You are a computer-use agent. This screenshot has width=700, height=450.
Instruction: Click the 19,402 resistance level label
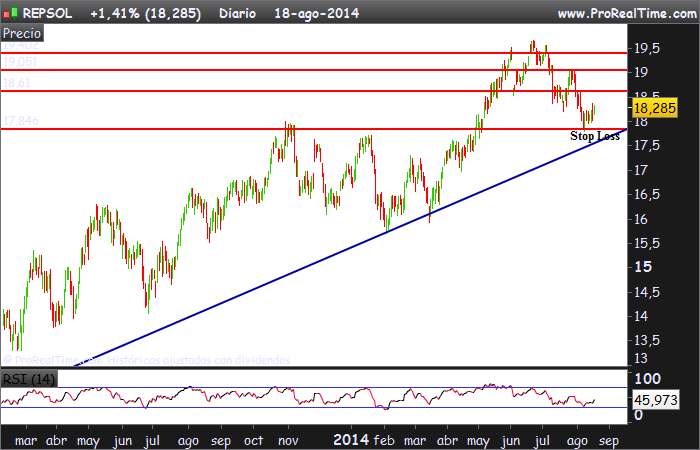tap(21, 46)
